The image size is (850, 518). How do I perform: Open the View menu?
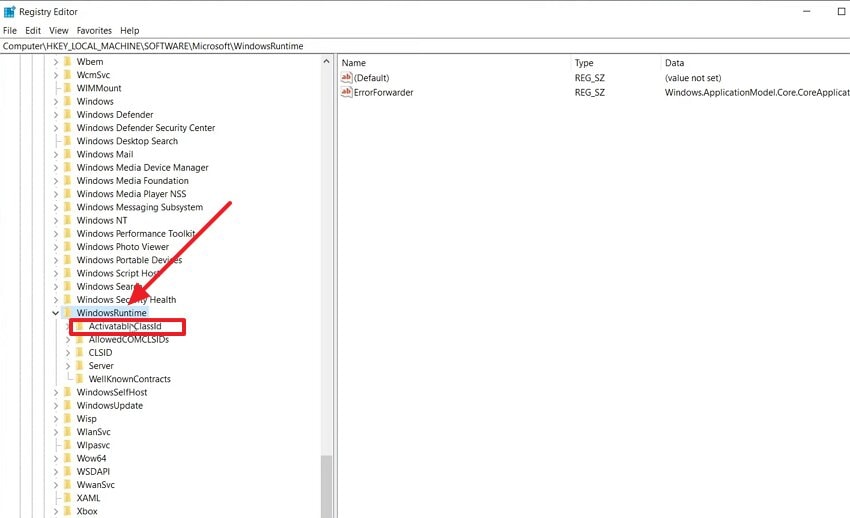tap(59, 31)
